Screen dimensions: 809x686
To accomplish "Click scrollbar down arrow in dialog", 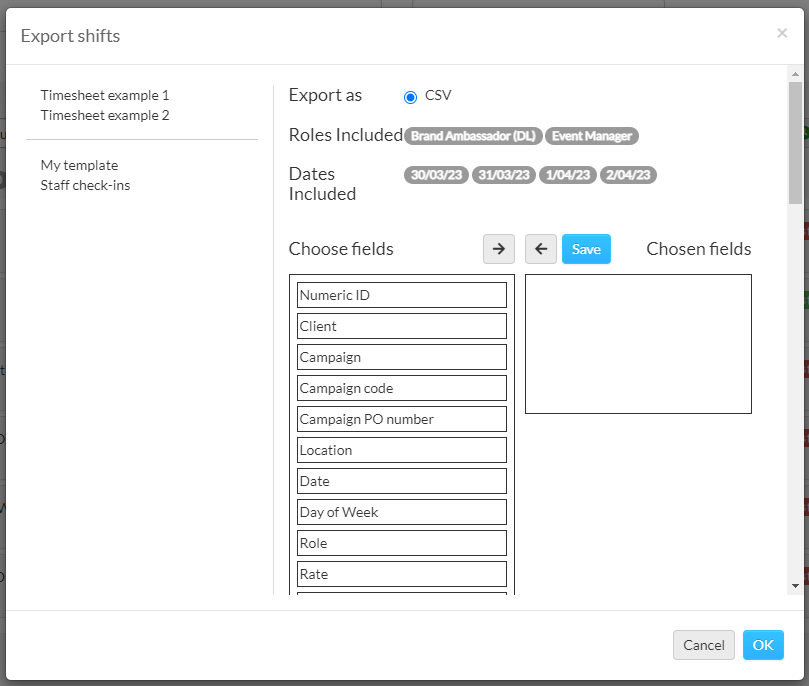I will point(795,586).
